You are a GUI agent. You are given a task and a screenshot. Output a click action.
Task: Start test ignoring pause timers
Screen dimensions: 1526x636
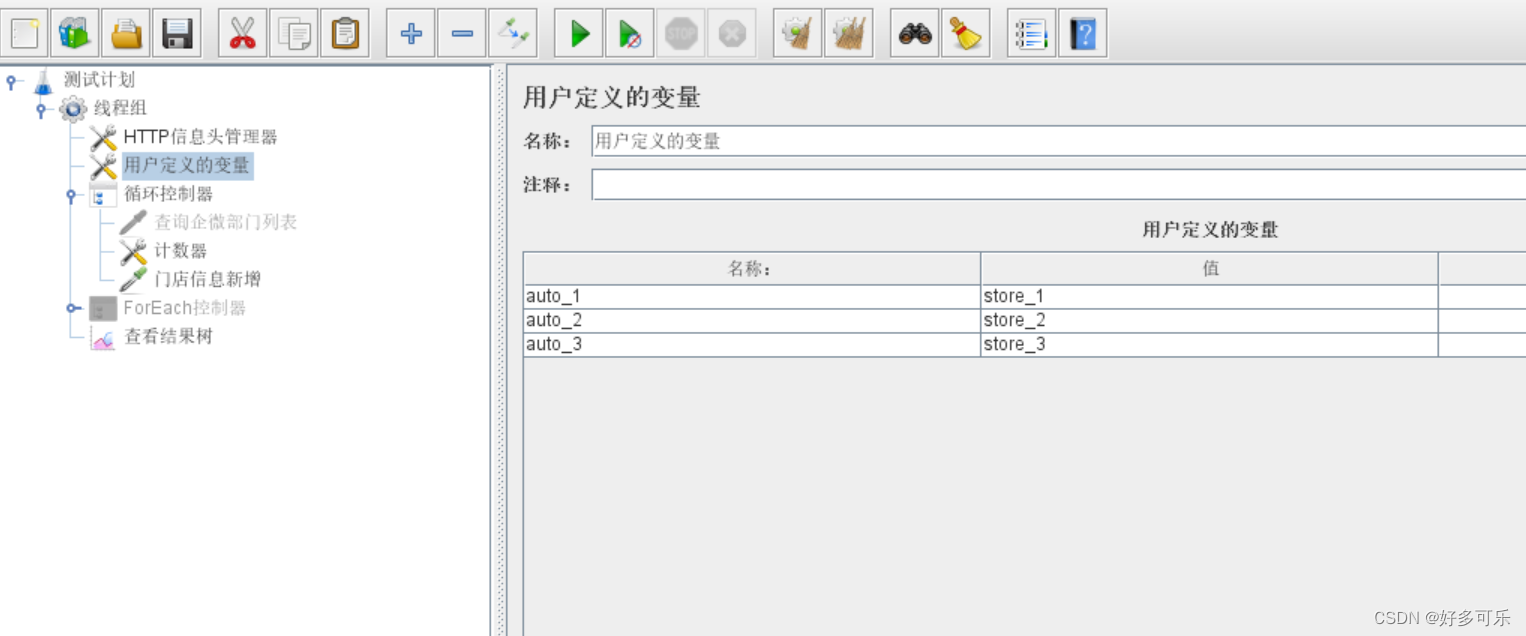630,32
